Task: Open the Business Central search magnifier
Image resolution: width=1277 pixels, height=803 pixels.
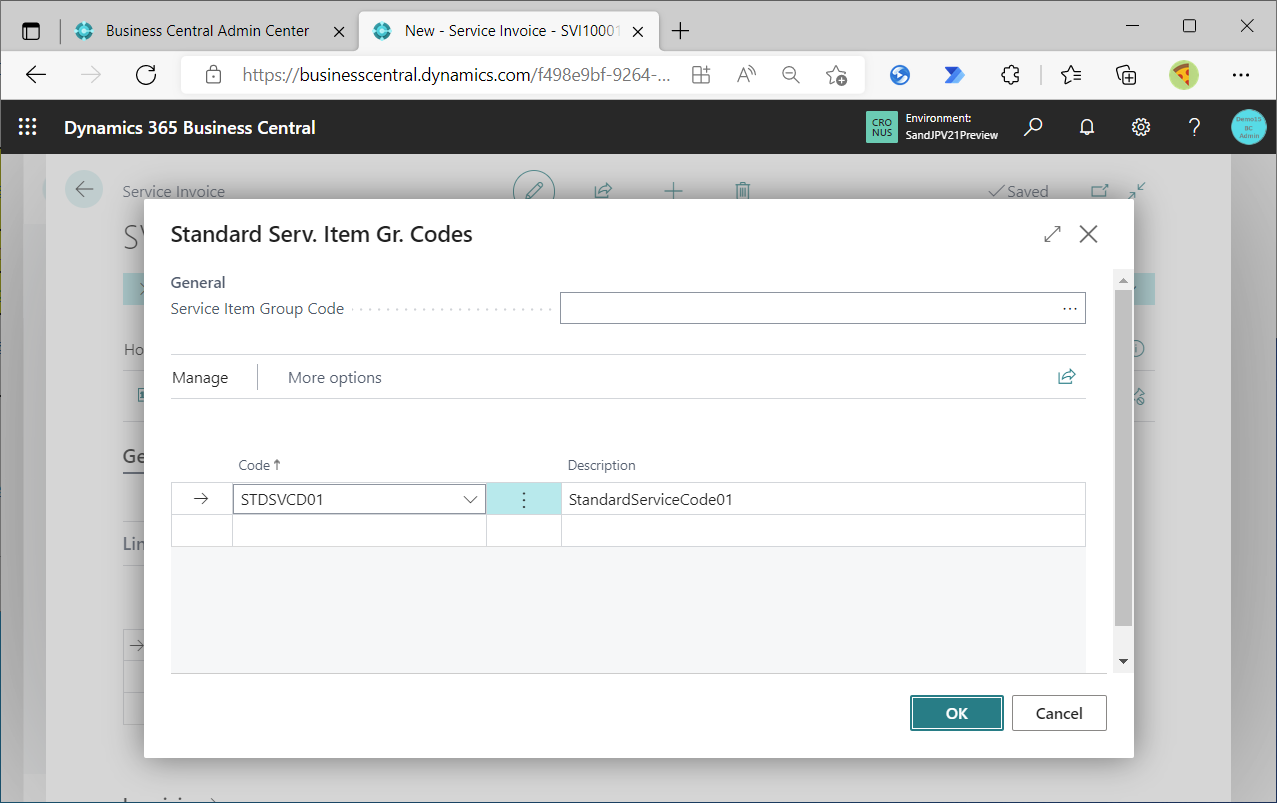Action: point(1033,127)
